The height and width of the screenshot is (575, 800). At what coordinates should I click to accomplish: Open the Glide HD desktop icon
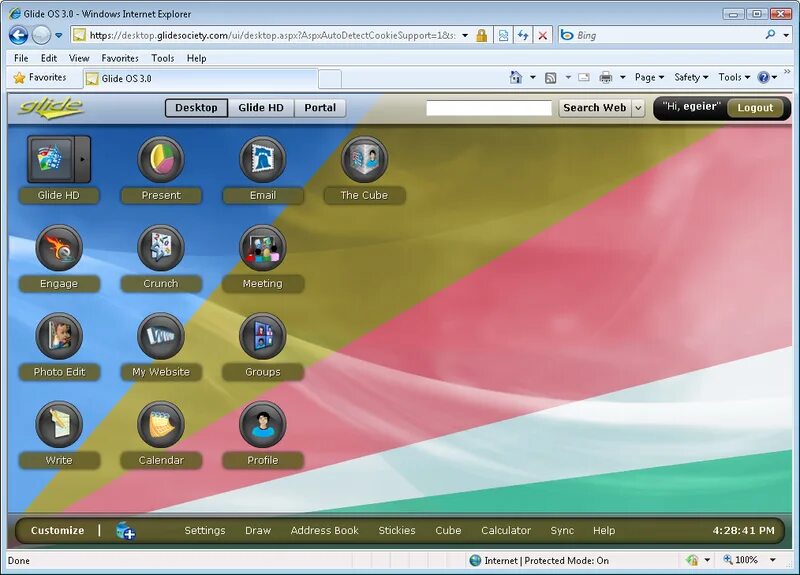click(x=51, y=159)
